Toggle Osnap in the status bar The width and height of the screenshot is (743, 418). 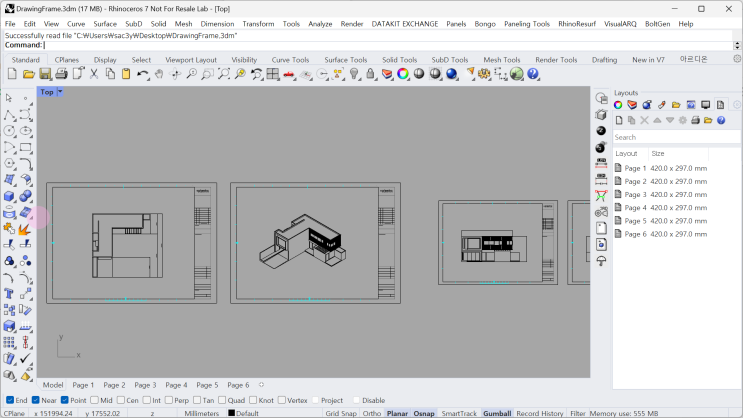424,413
